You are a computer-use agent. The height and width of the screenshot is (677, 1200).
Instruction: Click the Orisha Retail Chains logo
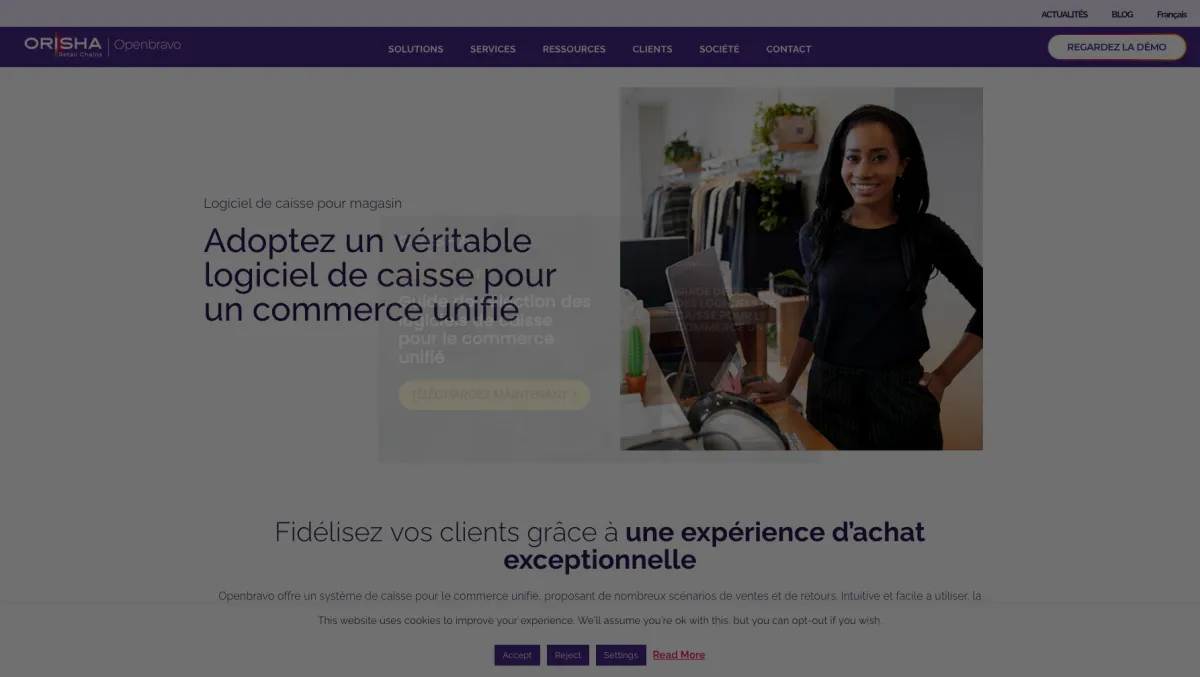click(x=63, y=46)
